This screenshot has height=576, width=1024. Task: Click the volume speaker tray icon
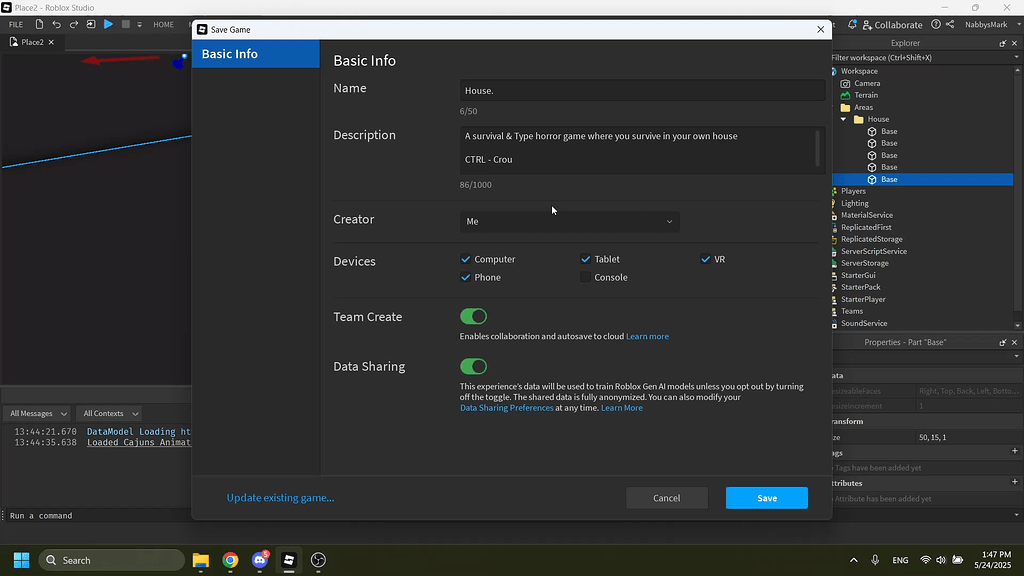pyautogui.click(x=941, y=560)
